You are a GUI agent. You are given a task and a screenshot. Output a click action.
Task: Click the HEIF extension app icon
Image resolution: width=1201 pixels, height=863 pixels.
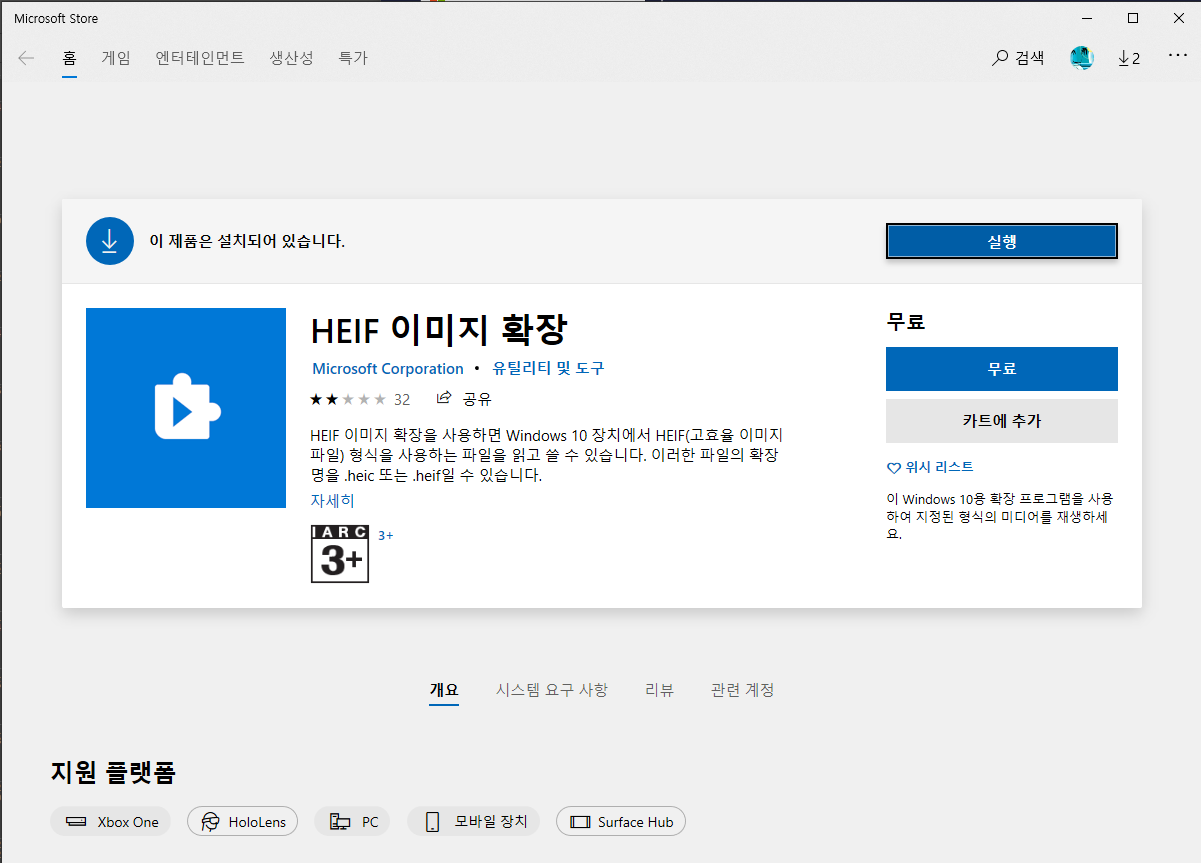[186, 408]
